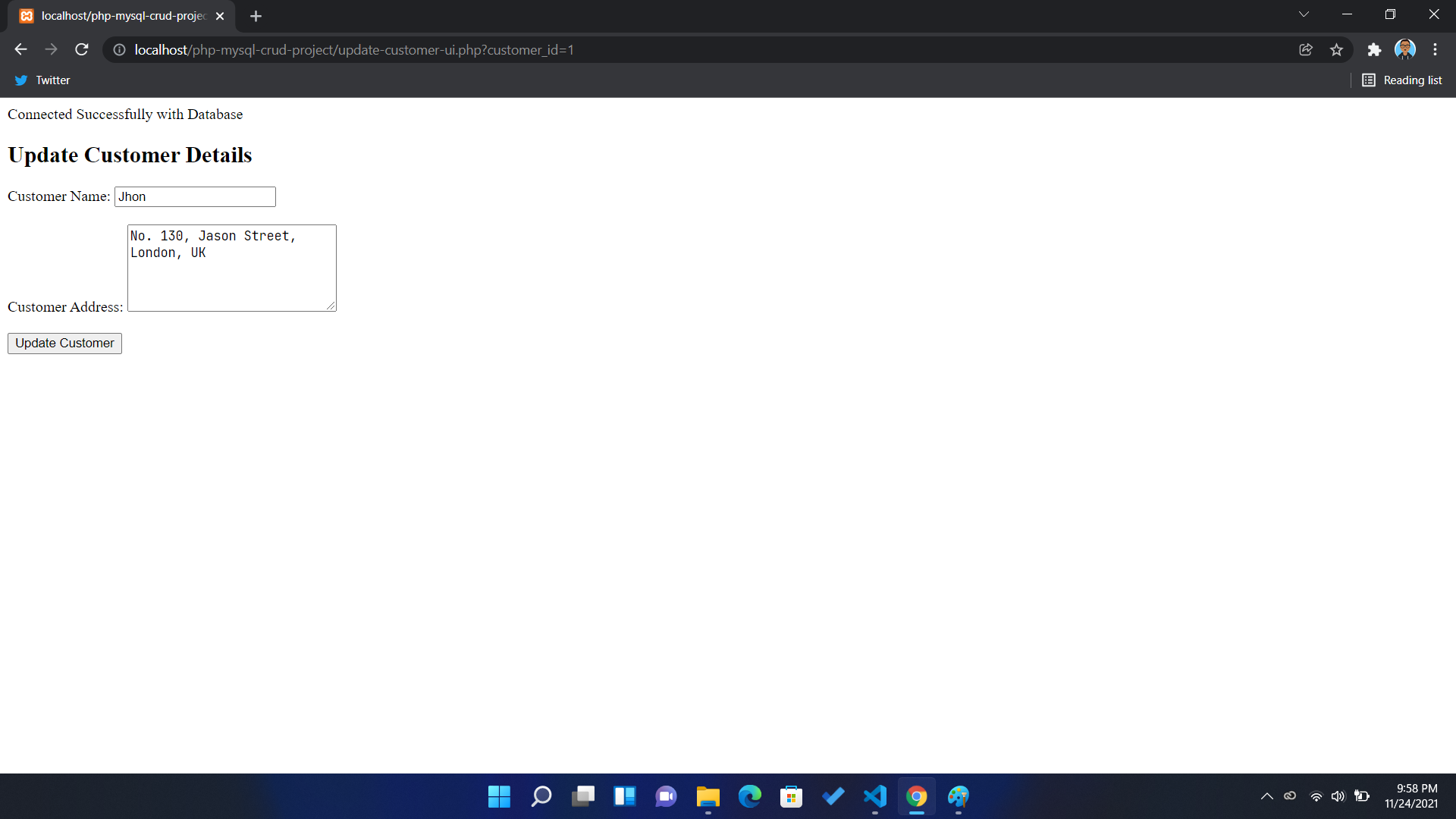Click the share icon in the address bar
The width and height of the screenshot is (1456, 819).
pyautogui.click(x=1306, y=49)
